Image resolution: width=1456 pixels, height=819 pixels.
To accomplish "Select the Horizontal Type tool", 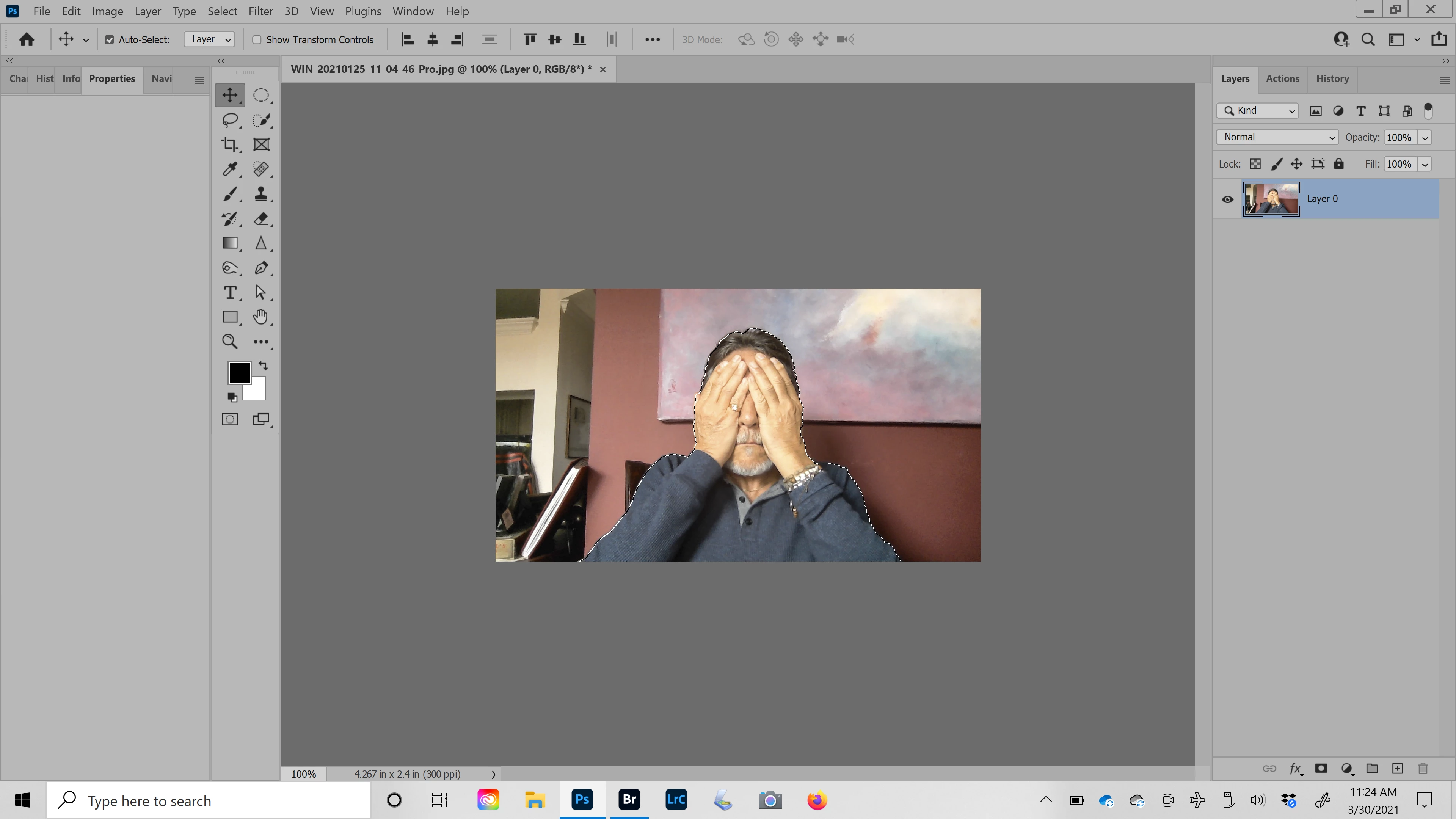I will tap(229, 292).
